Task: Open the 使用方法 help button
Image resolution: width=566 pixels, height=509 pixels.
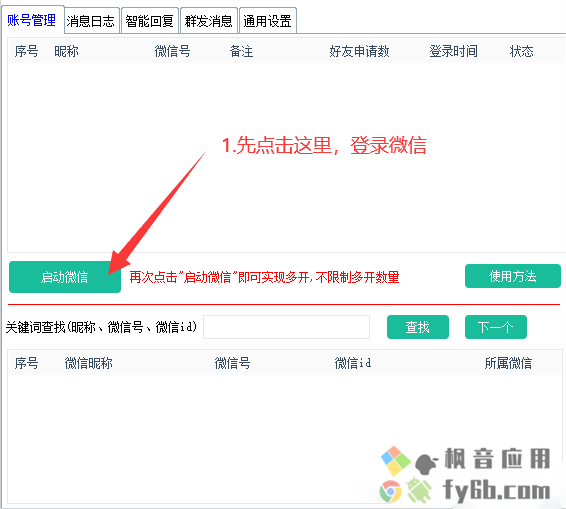Action: 513,276
